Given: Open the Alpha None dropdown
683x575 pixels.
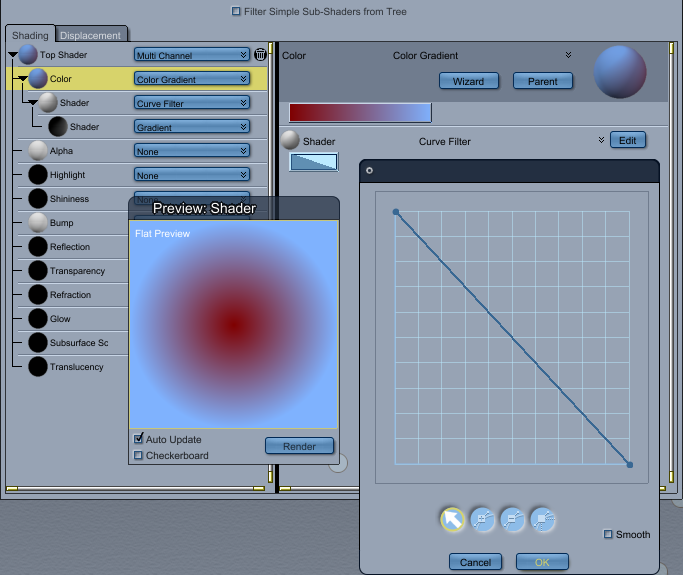Looking at the screenshot, I should 192,150.
